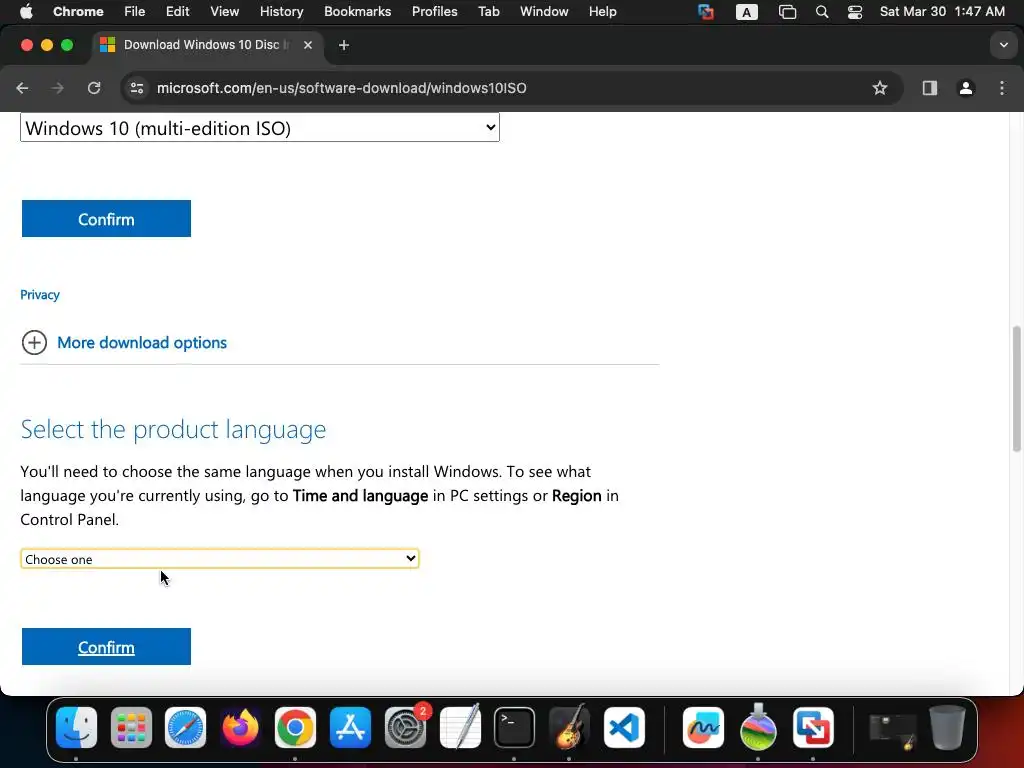The image size is (1024, 768).
Task: Open App Store from the dock
Action: click(350, 727)
